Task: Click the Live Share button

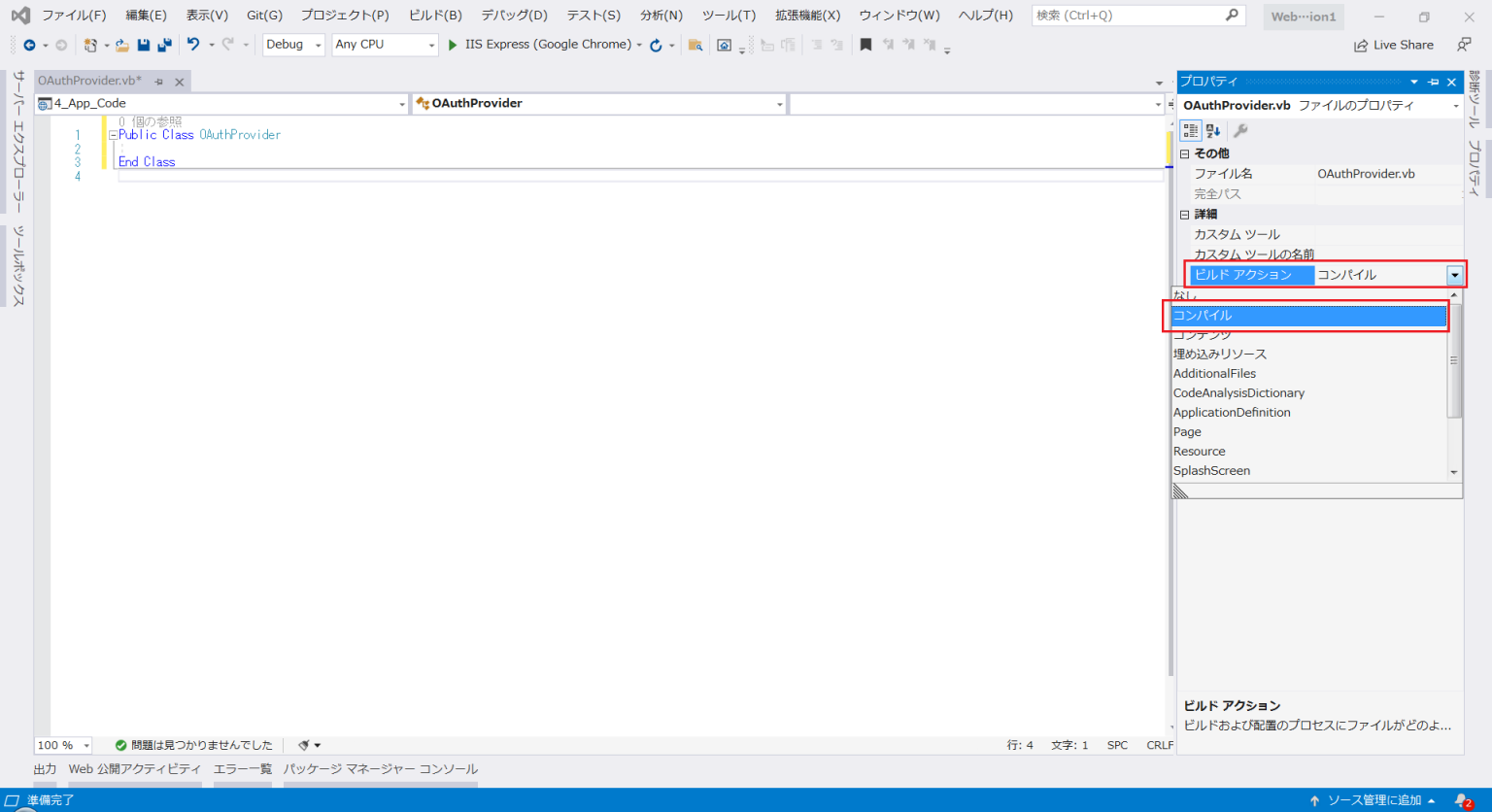Action: (1395, 45)
